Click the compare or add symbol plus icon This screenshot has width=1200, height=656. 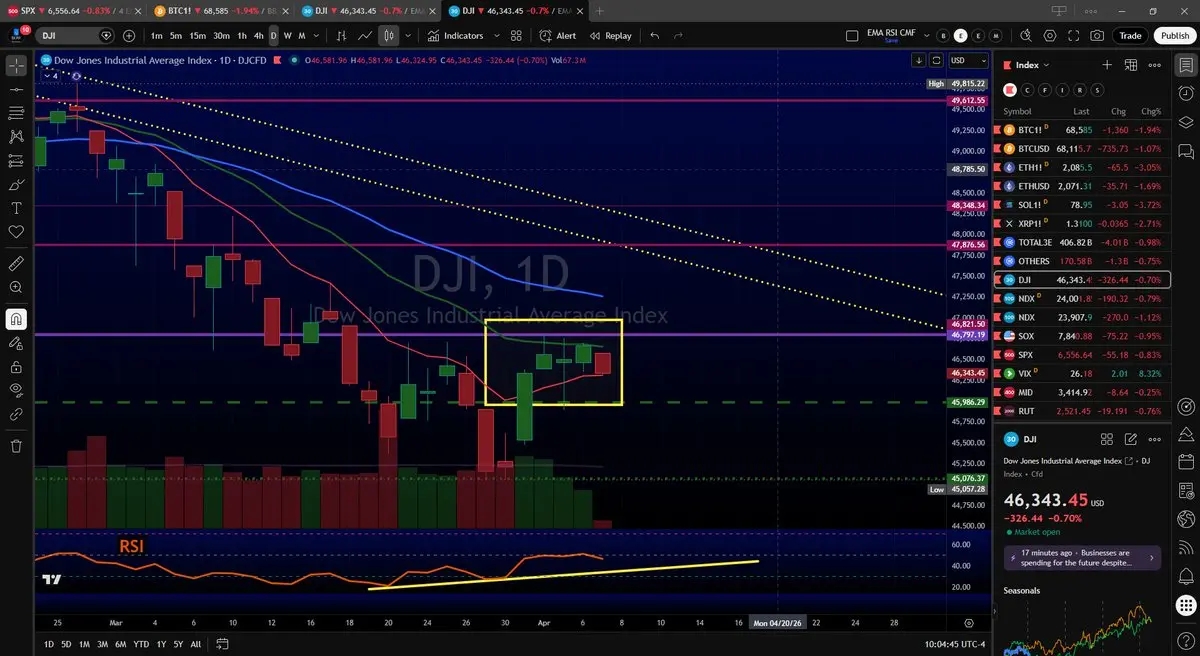pyautogui.click(x=131, y=35)
